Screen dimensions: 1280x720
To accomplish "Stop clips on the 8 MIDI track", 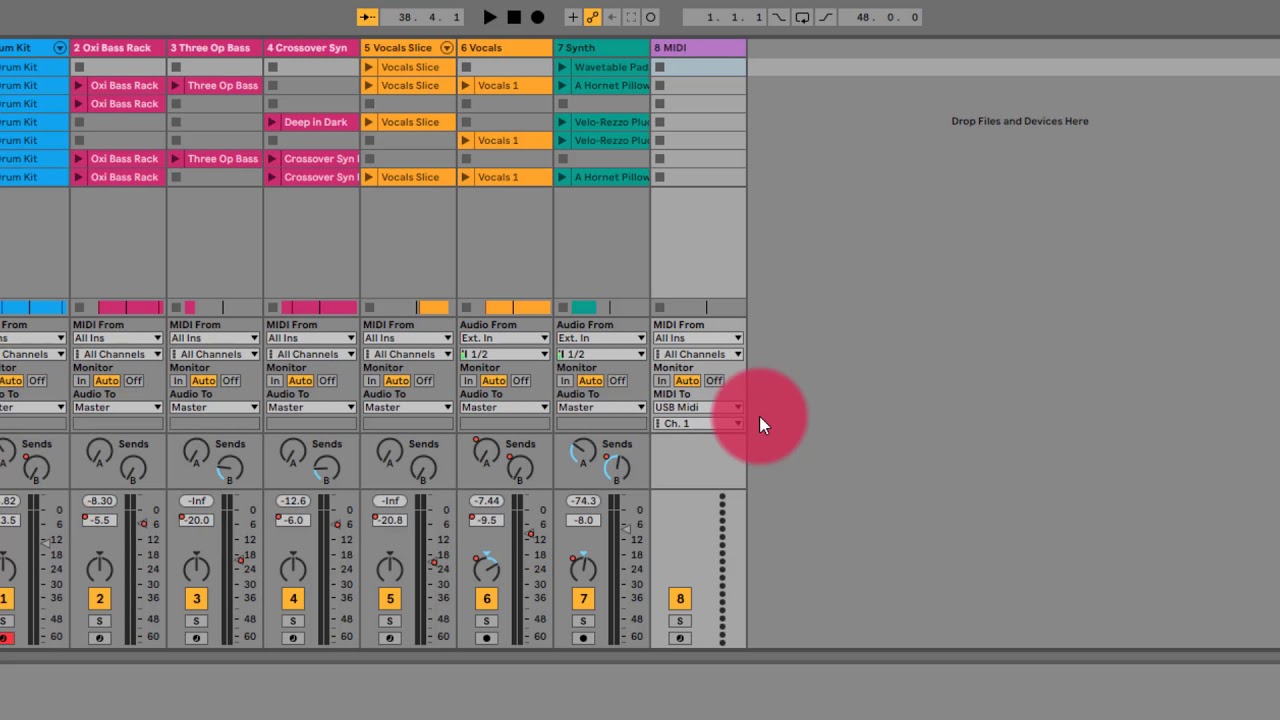I will [x=660, y=308].
